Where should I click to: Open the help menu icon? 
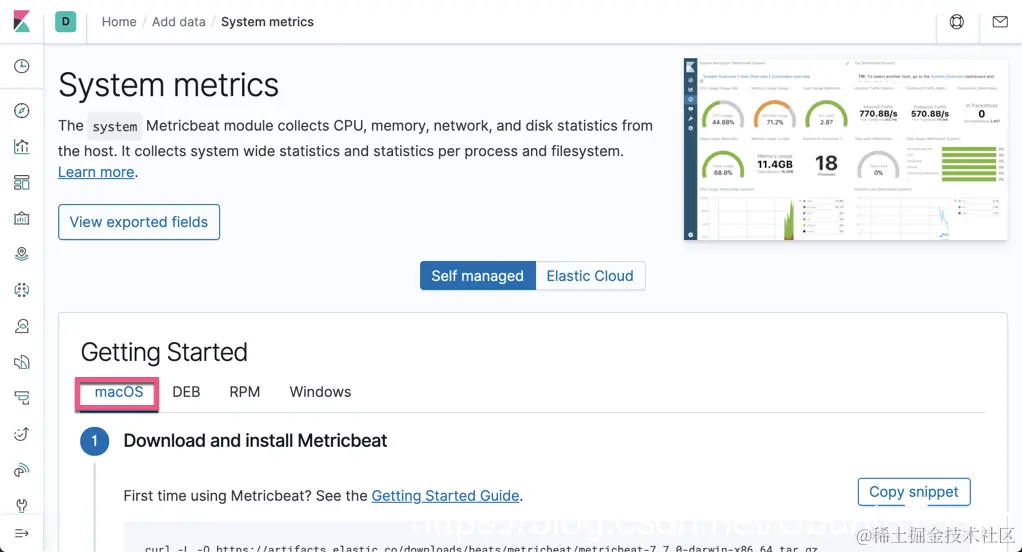point(957,22)
